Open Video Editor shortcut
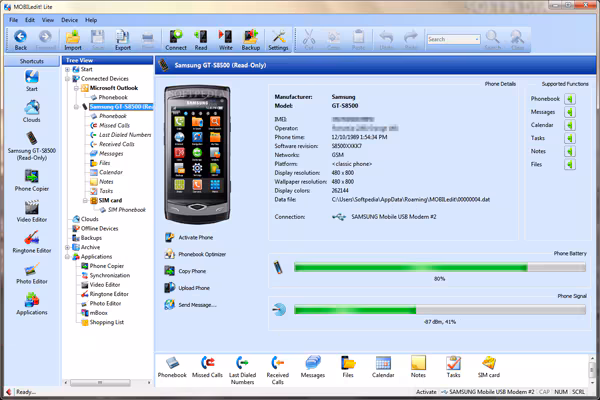Screen dimensions: 600x400 click(x=32, y=211)
